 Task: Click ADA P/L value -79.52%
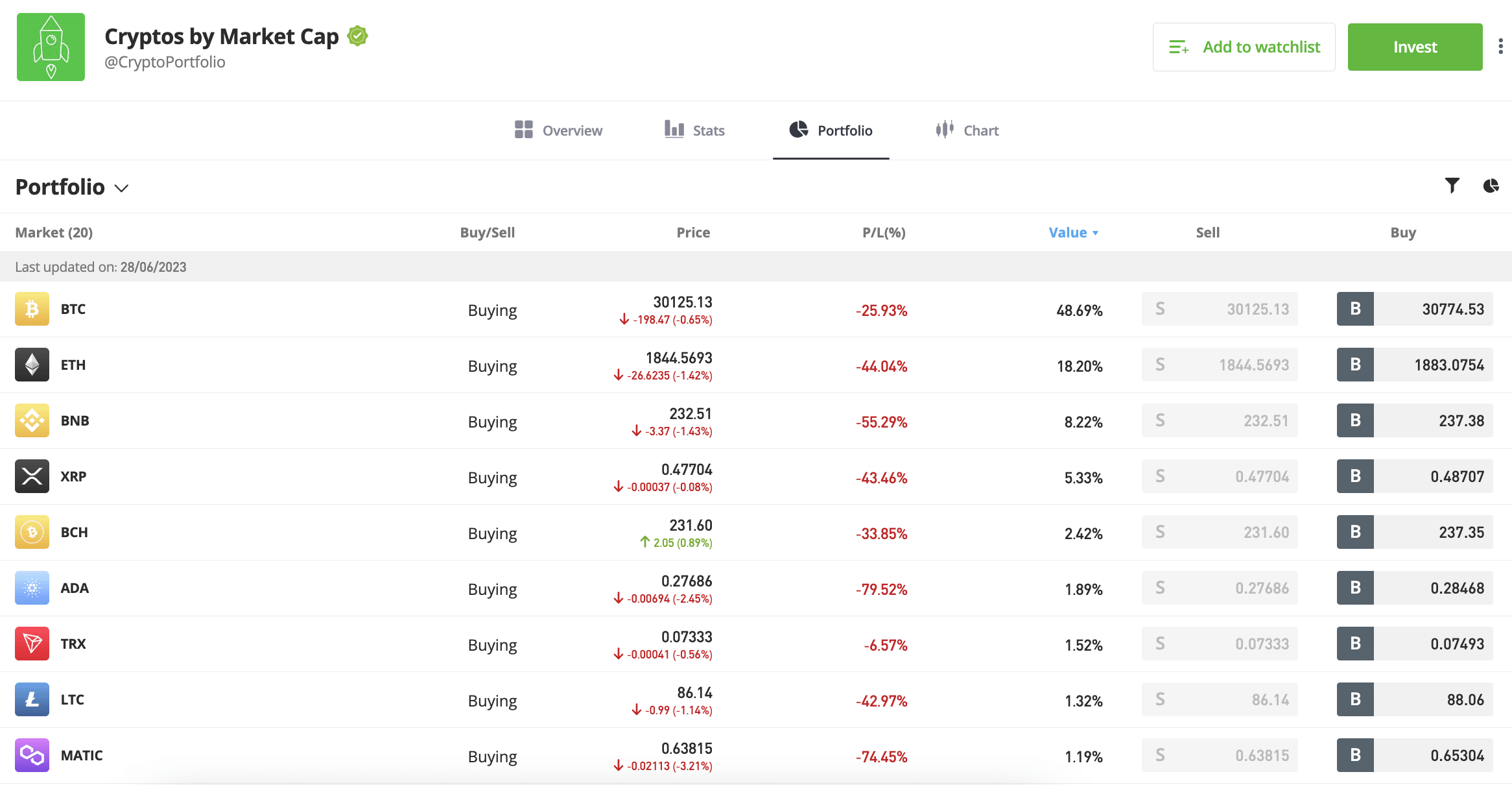(x=881, y=590)
